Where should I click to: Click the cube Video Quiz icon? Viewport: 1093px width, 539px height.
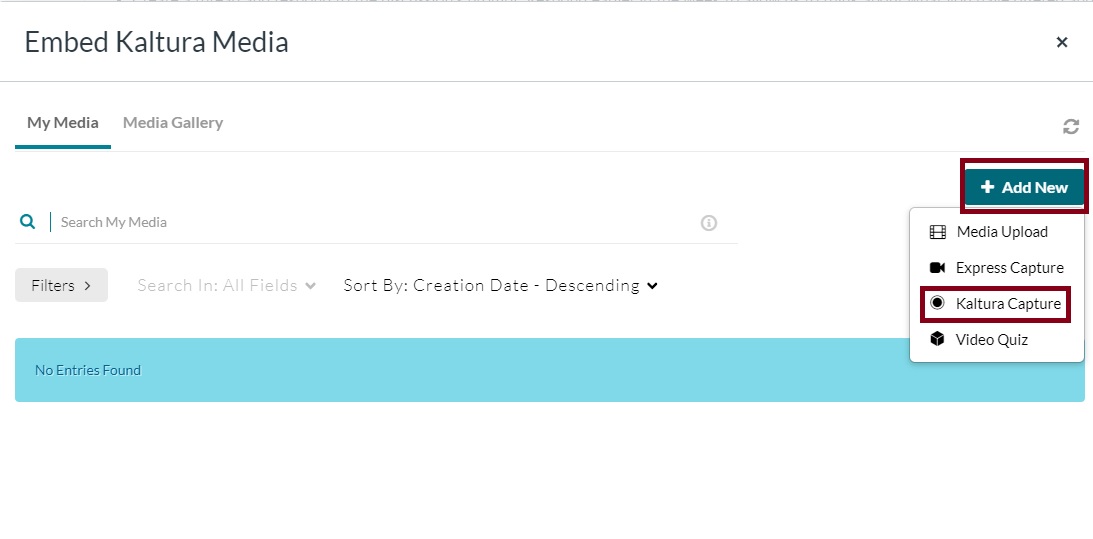click(x=937, y=340)
